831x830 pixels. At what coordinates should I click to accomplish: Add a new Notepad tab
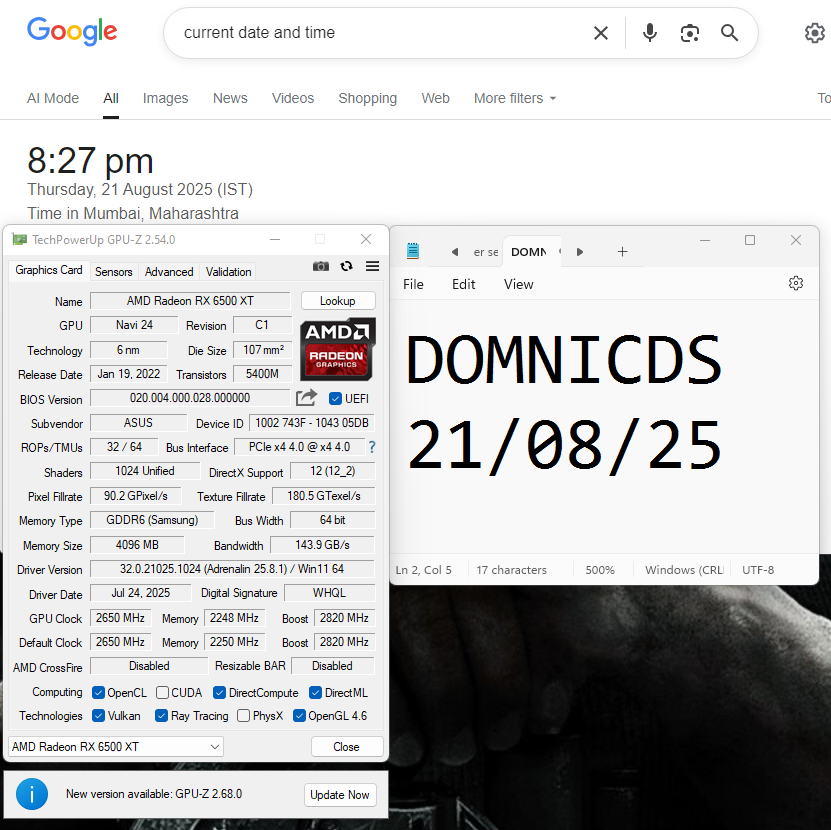(623, 252)
